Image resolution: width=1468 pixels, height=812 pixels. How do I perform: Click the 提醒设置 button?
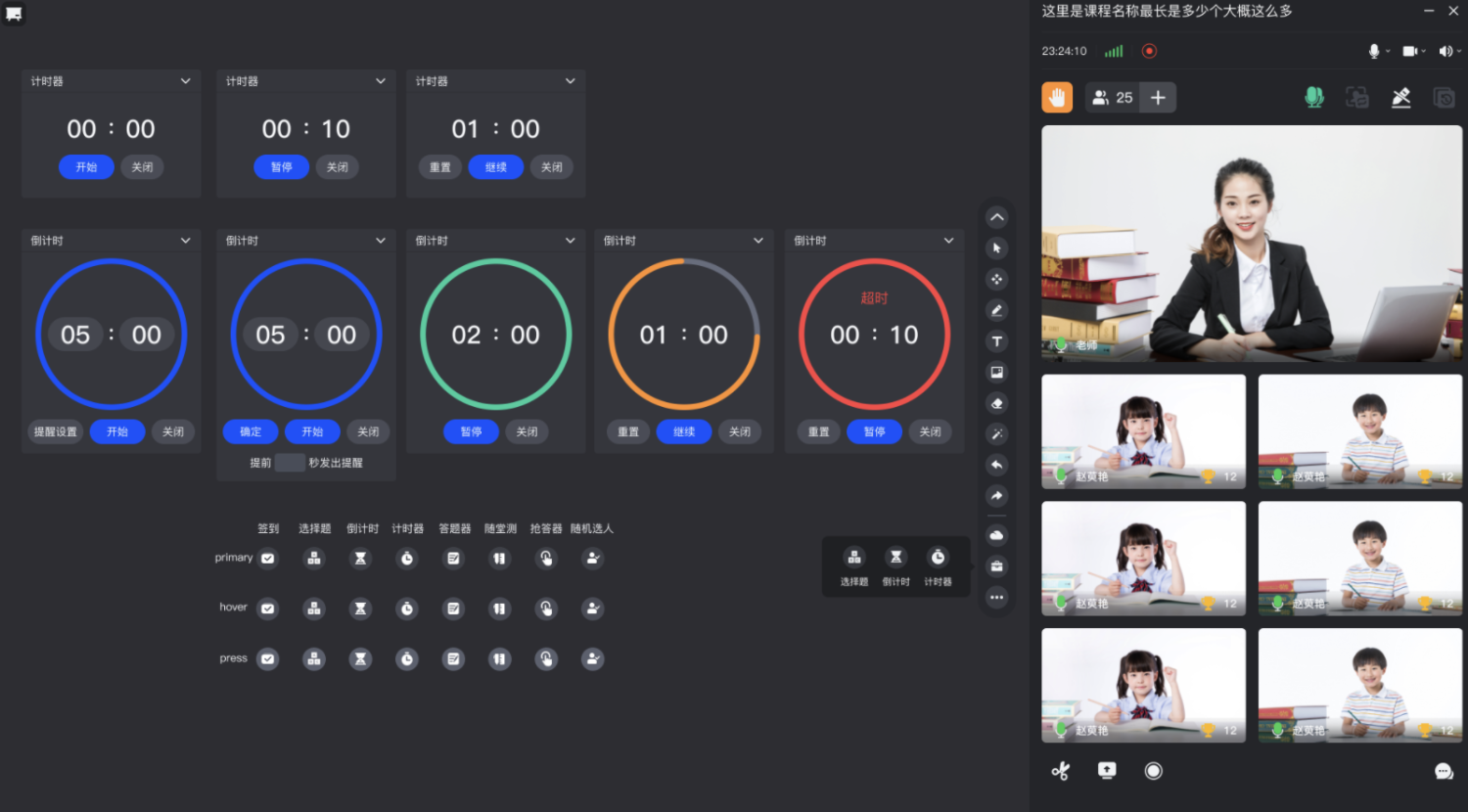click(x=56, y=431)
